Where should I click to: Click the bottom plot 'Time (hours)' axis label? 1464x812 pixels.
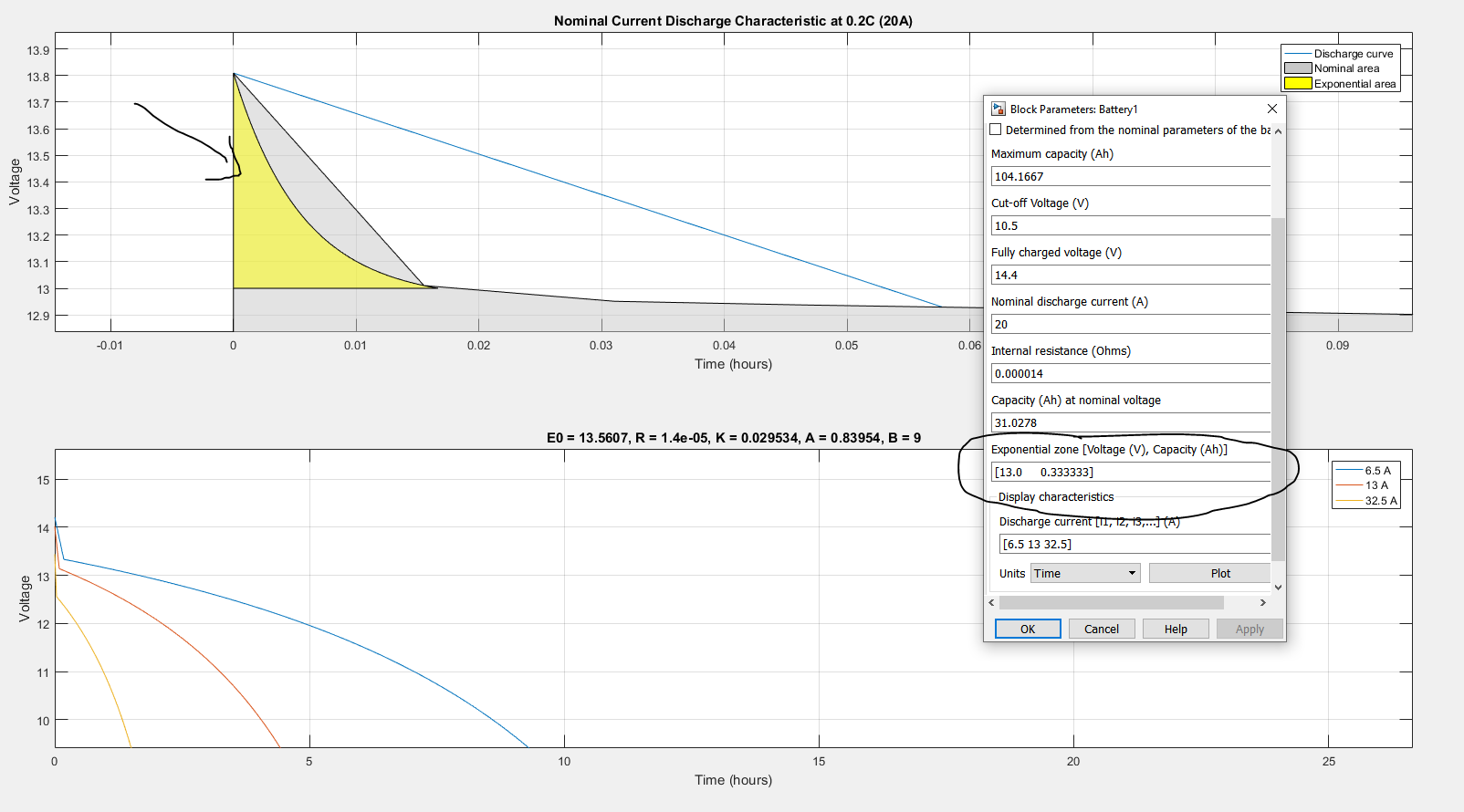coord(733,780)
